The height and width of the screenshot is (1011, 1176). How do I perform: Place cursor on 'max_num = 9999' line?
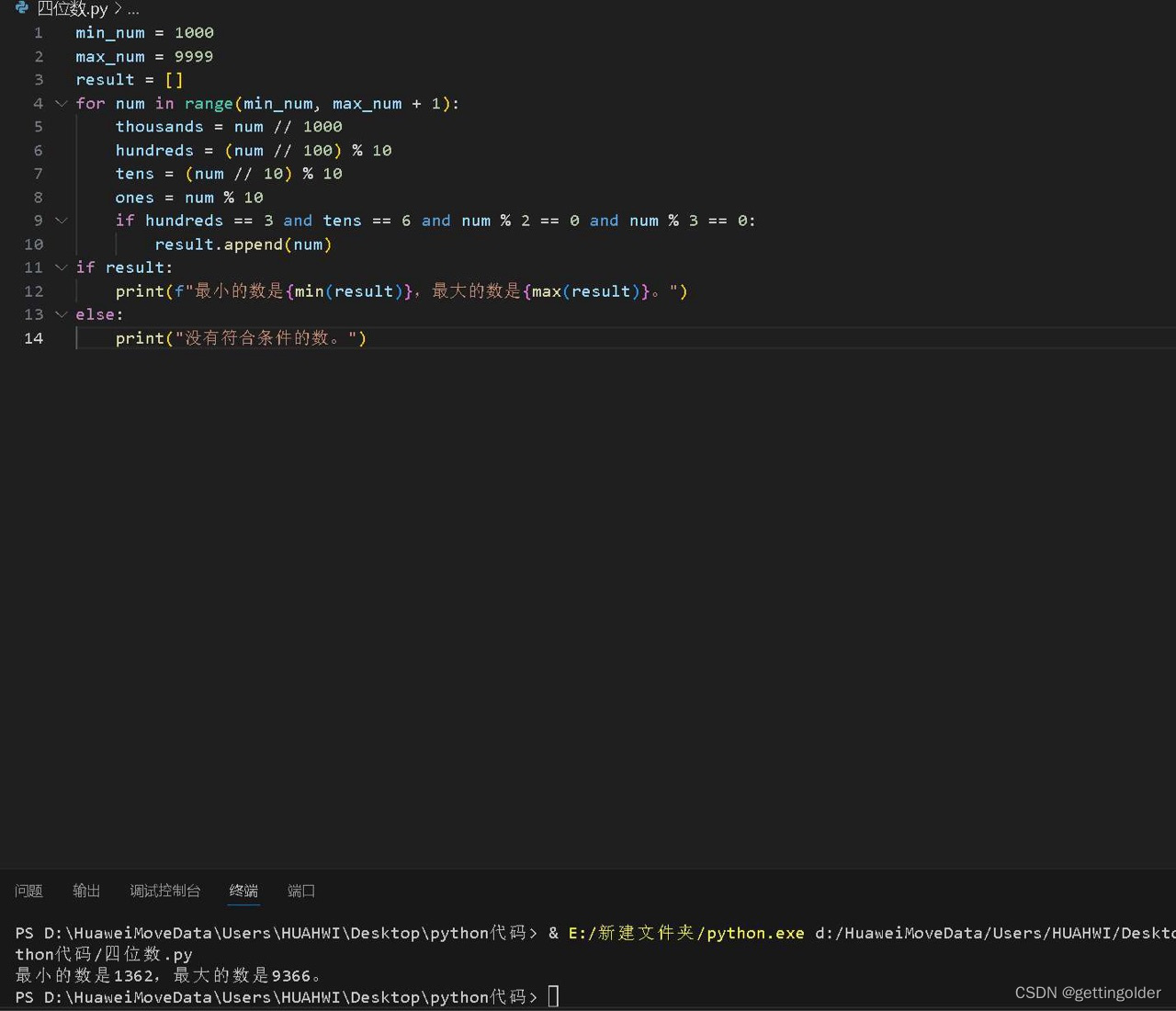point(144,57)
